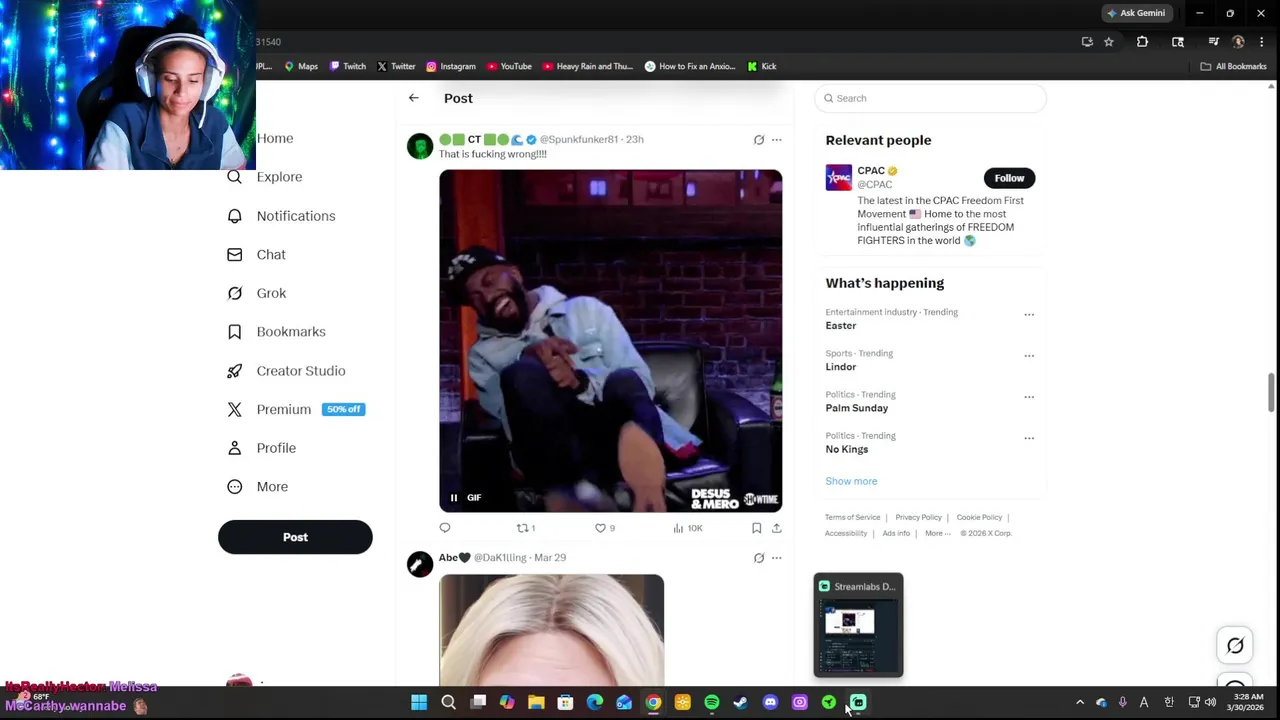The image size is (1280, 720).
Task: Open the image in Abe's post
Action: coord(551,630)
